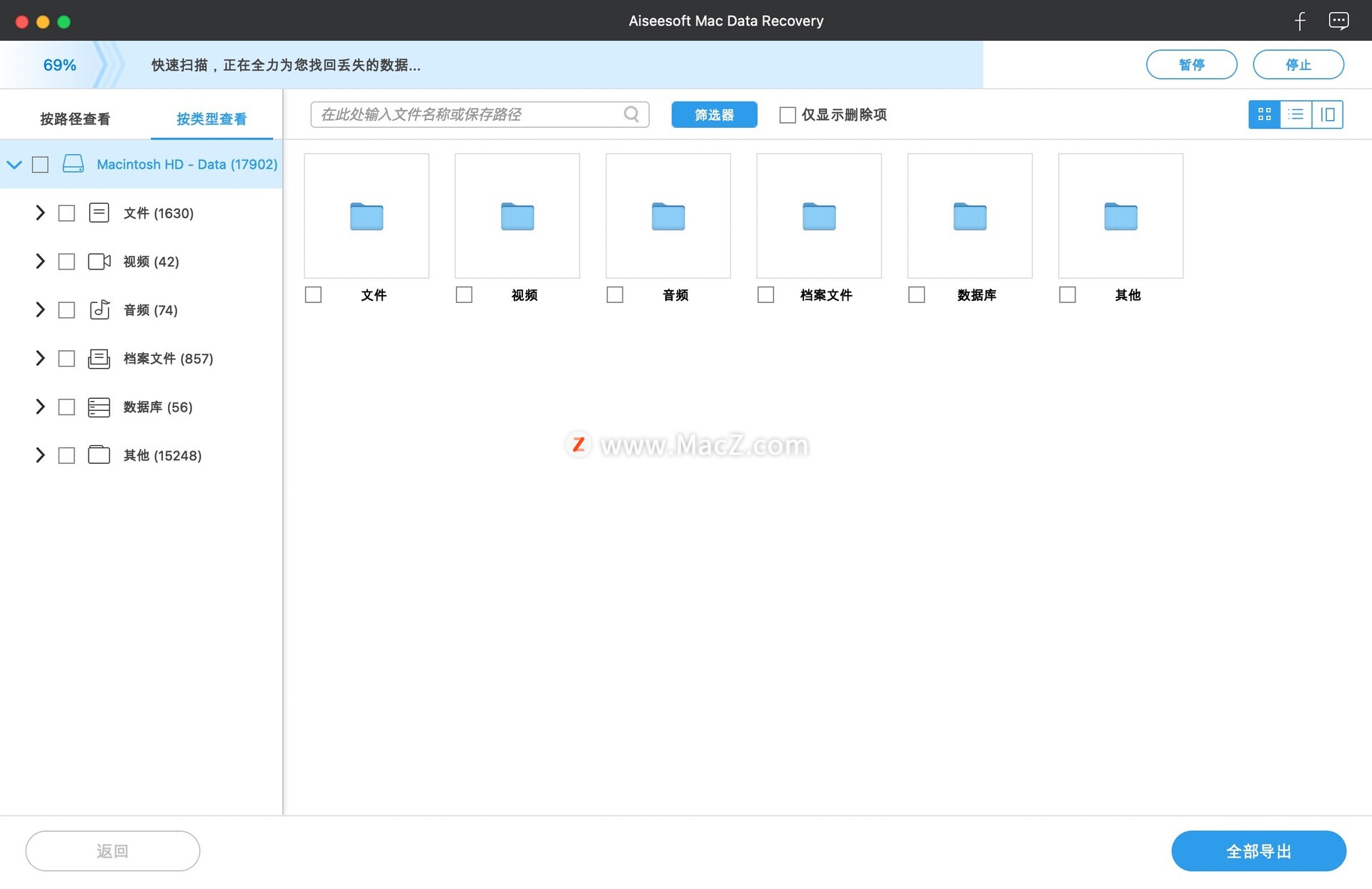Open the 音频 folder thumbnail
Viewport: 1372px width, 889px height.
[x=668, y=216]
